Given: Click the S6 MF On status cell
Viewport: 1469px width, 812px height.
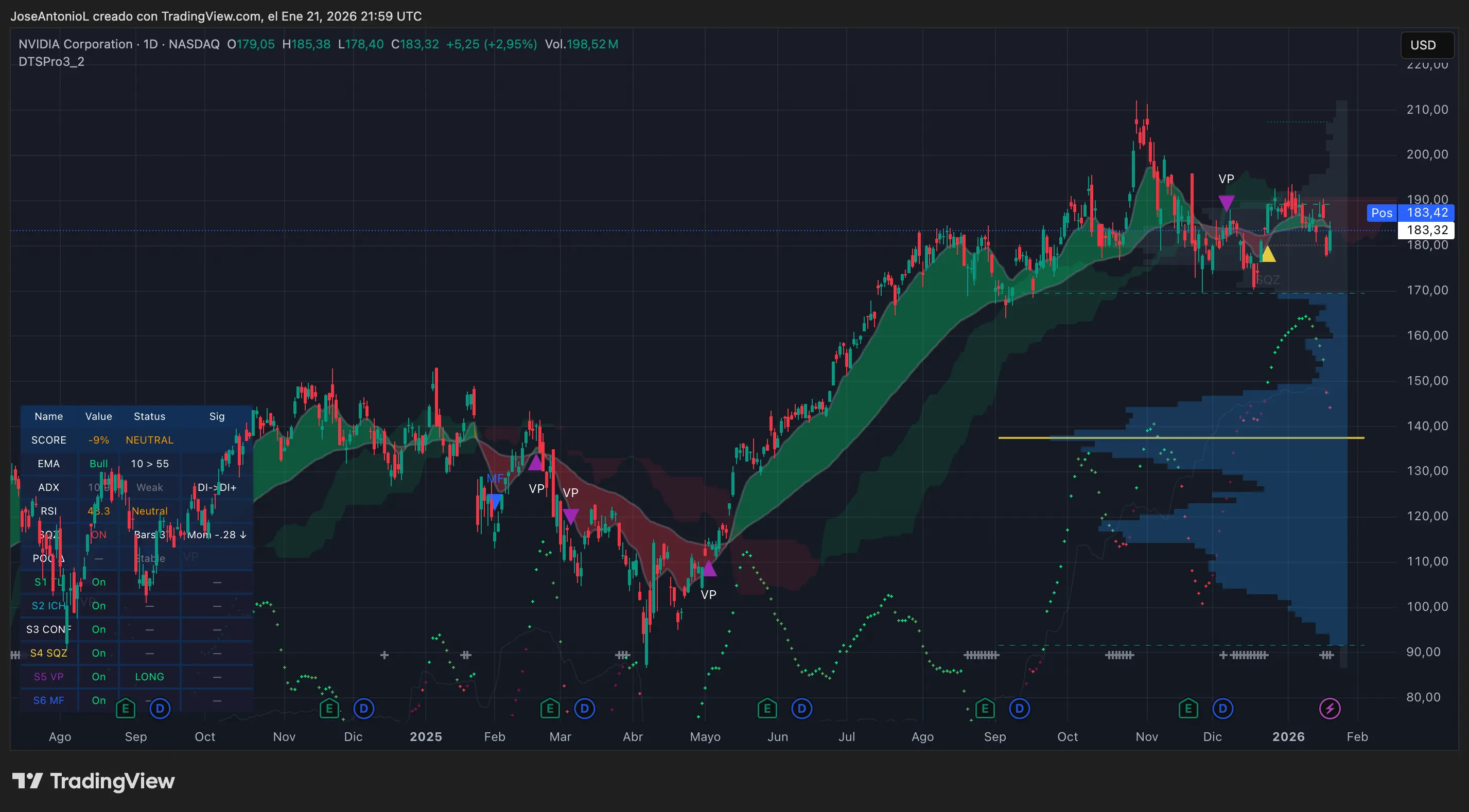Looking at the screenshot, I should pyautogui.click(x=99, y=700).
